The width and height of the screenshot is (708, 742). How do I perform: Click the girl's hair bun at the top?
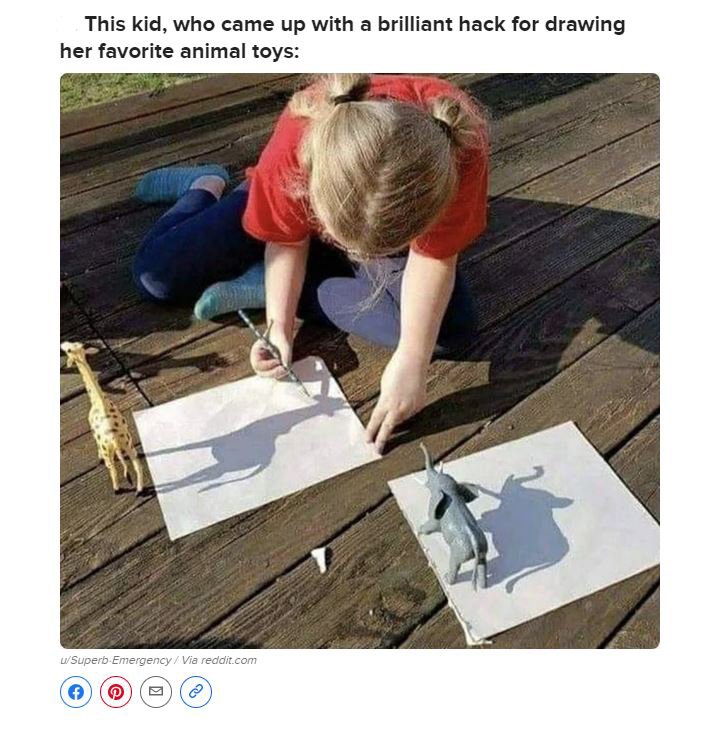(348, 89)
